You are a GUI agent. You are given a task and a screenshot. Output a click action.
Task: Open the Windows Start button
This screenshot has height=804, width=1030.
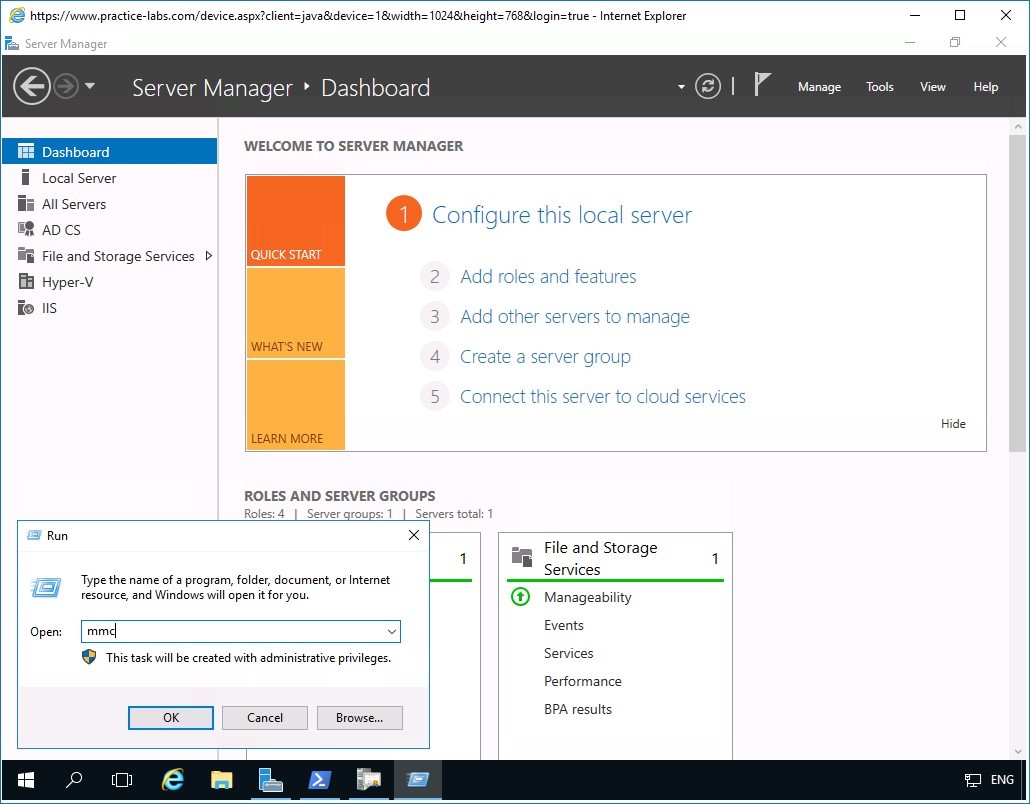[26, 780]
